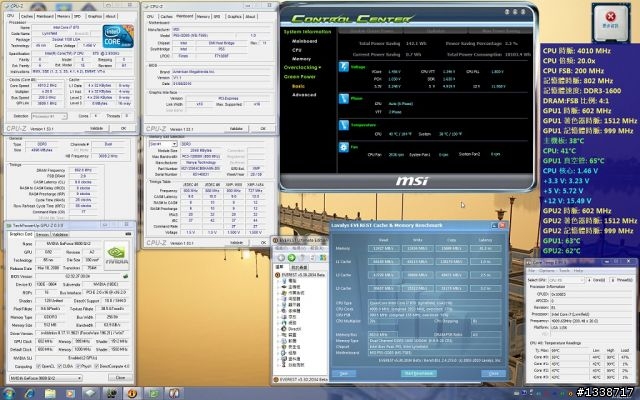
Task: Click the Voltage section icon in Control Center
Action: click(344, 67)
